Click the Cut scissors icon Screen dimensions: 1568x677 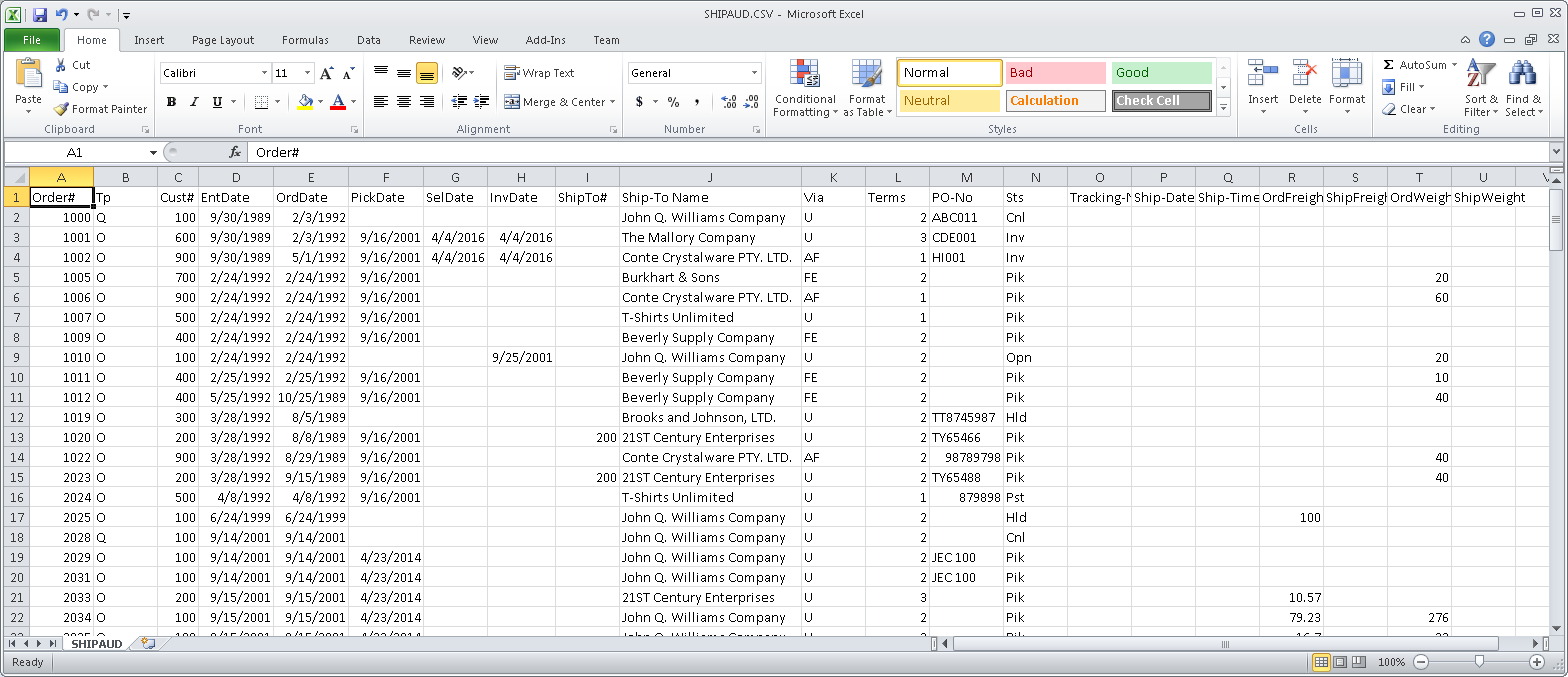pyautogui.click(x=61, y=65)
